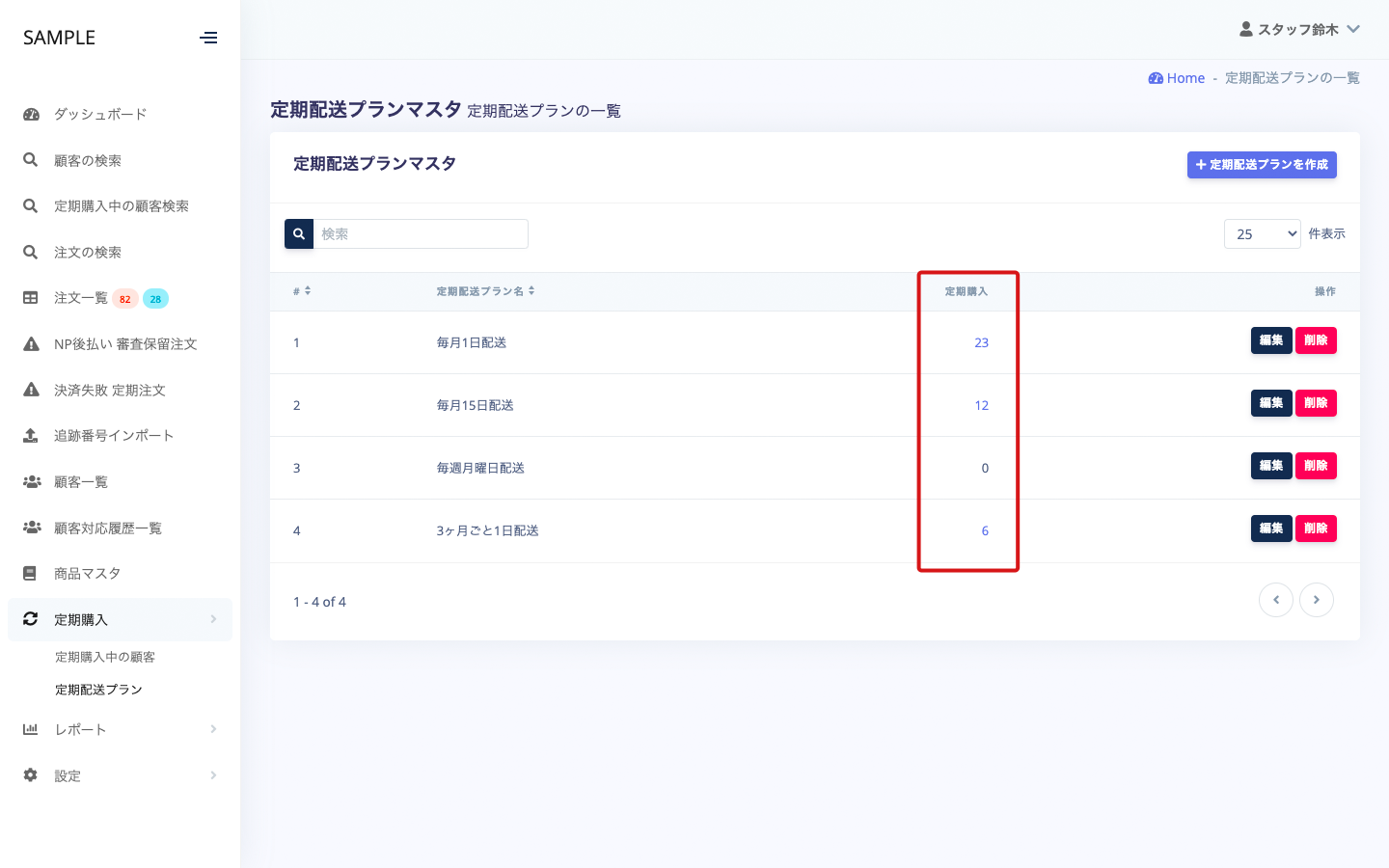Viewport: 1389px width, 868px height.
Task: Open the 25 件表示 page size dropdown
Action: [1262, 233]
